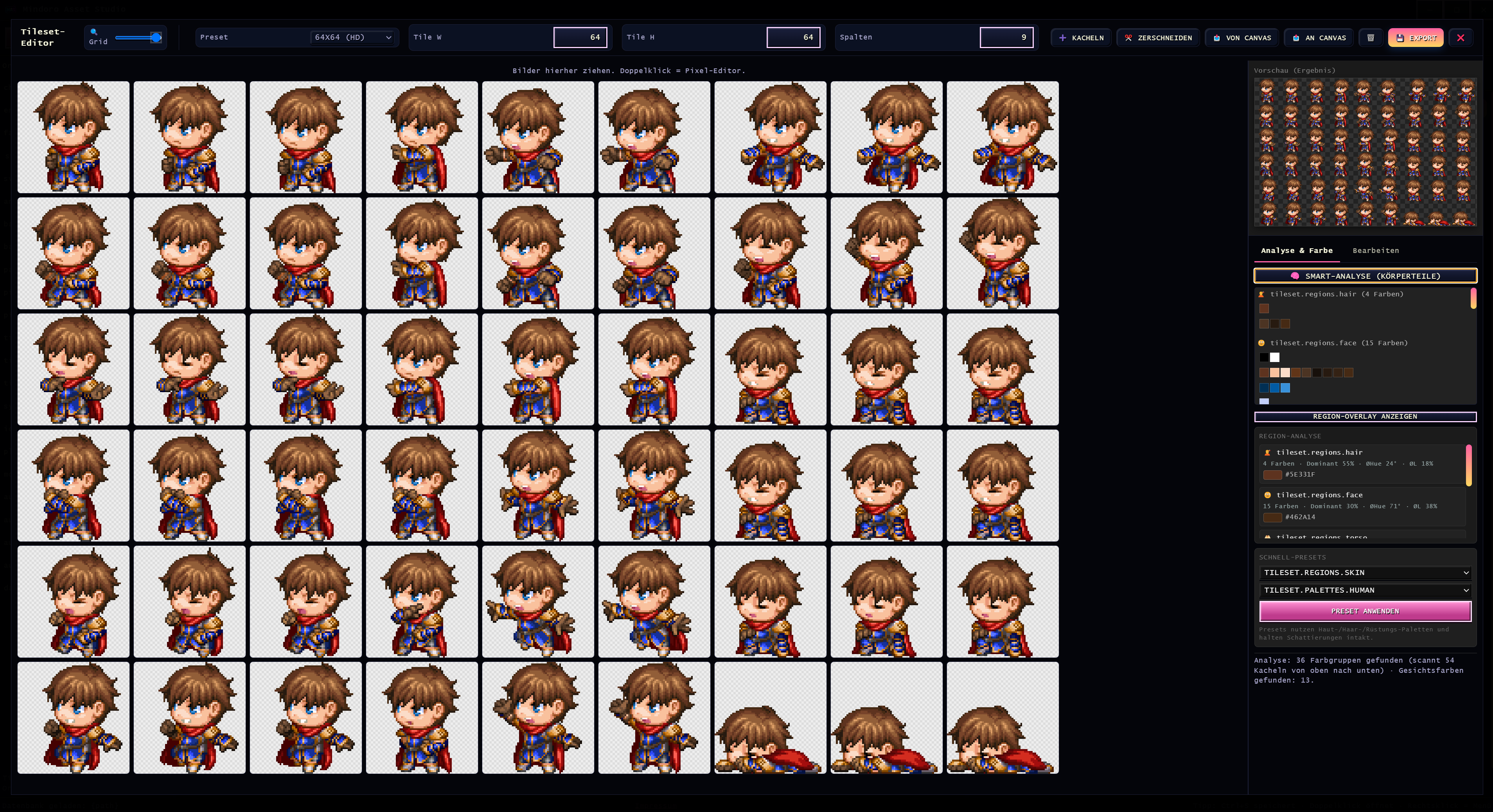
Task: Click the Zerschneiden scissors button
Action: [1158, 38]
